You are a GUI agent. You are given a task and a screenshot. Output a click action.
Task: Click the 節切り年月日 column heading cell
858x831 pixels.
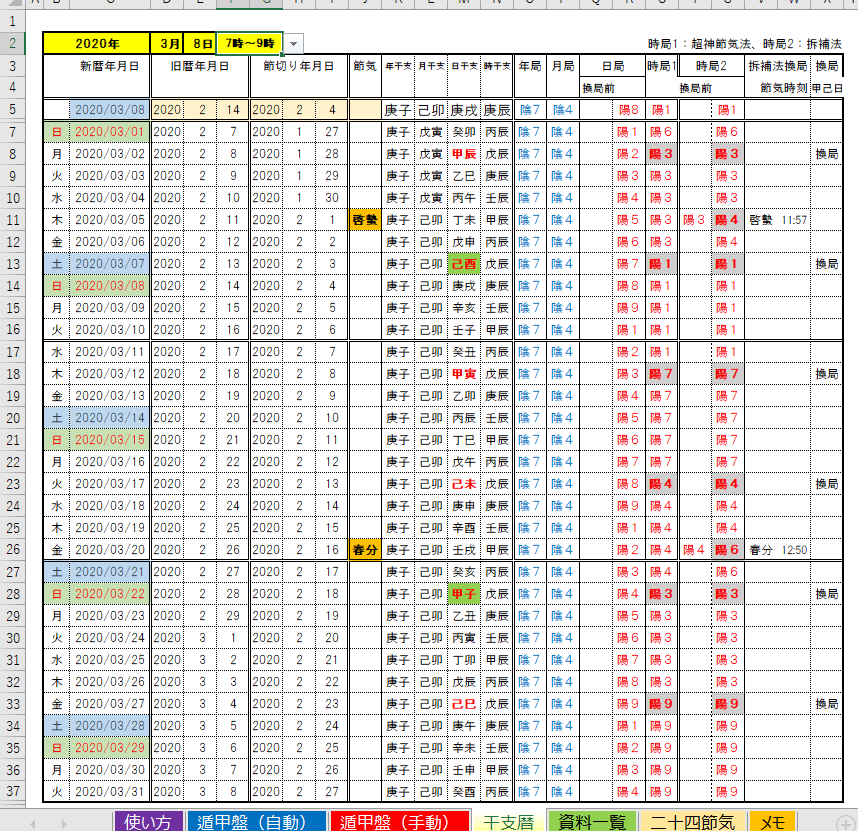299,66
